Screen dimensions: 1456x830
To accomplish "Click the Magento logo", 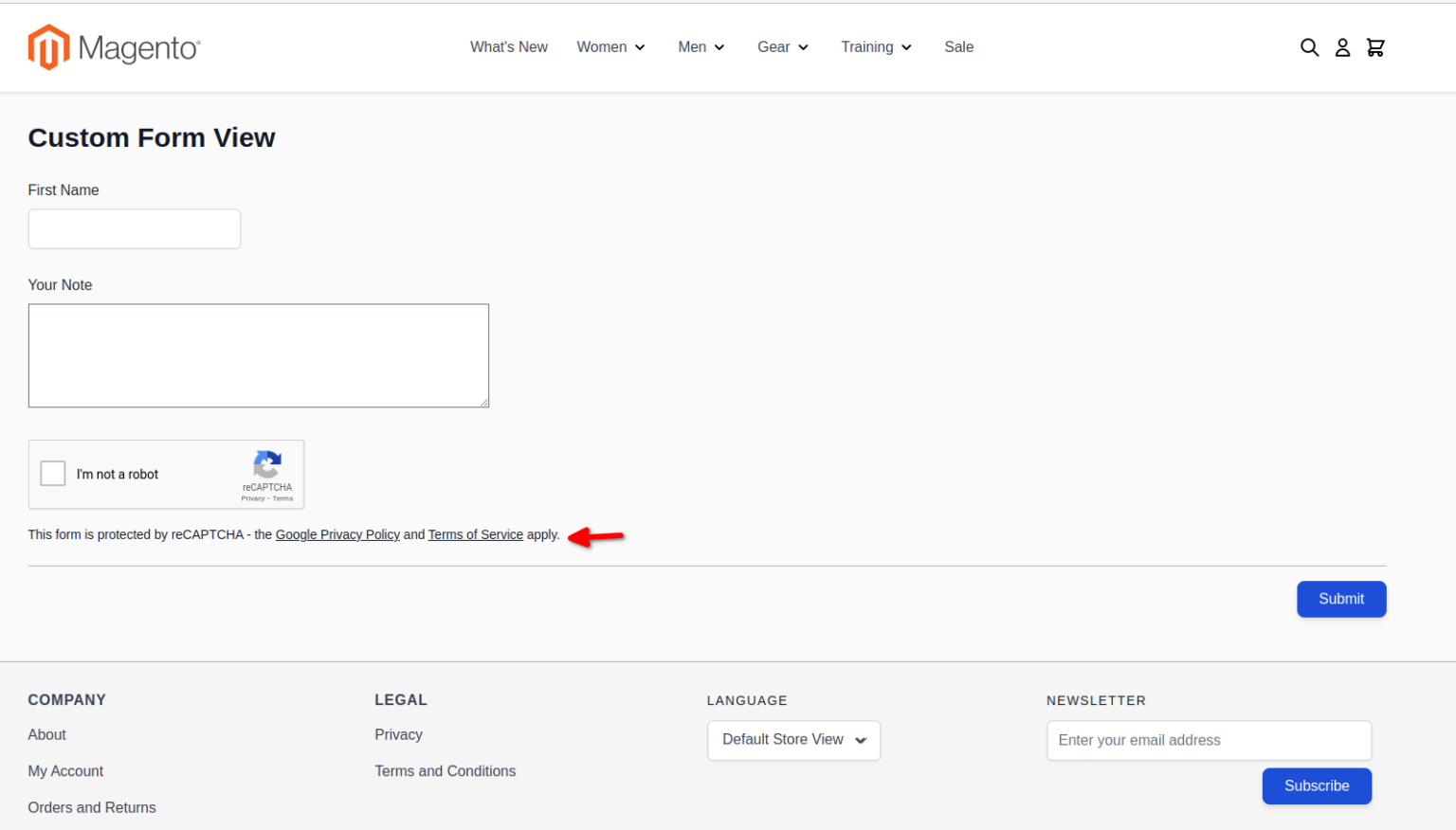I will (x=114, y=46).
